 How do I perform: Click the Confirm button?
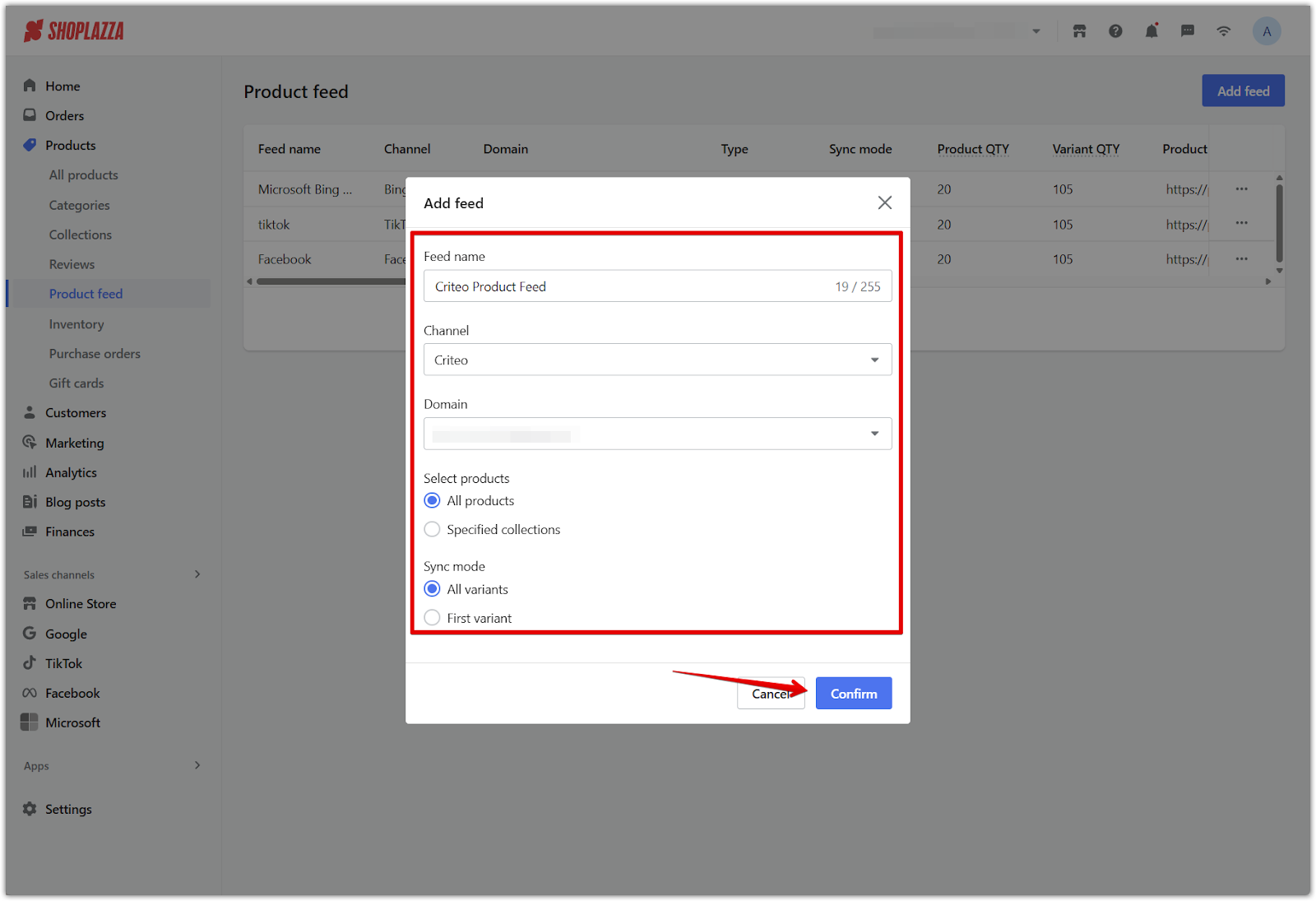point(854,694)
